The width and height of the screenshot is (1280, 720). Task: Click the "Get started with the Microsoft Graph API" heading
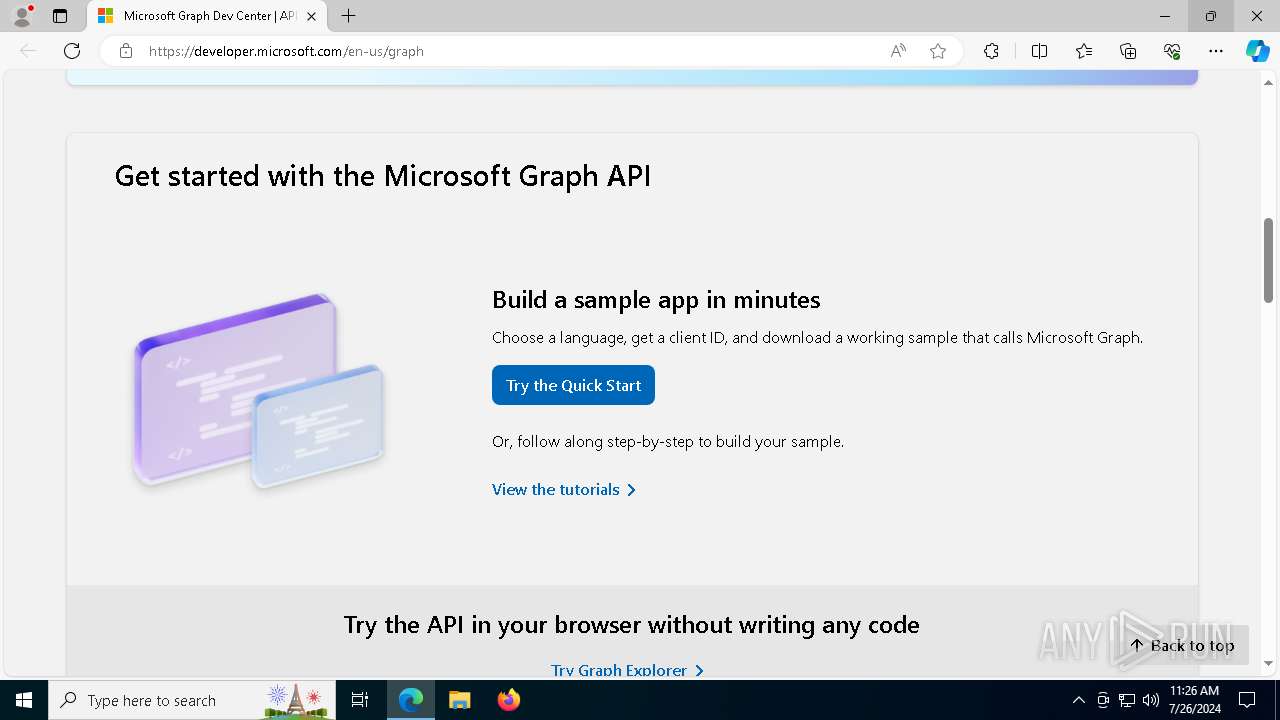coord(383,176)
